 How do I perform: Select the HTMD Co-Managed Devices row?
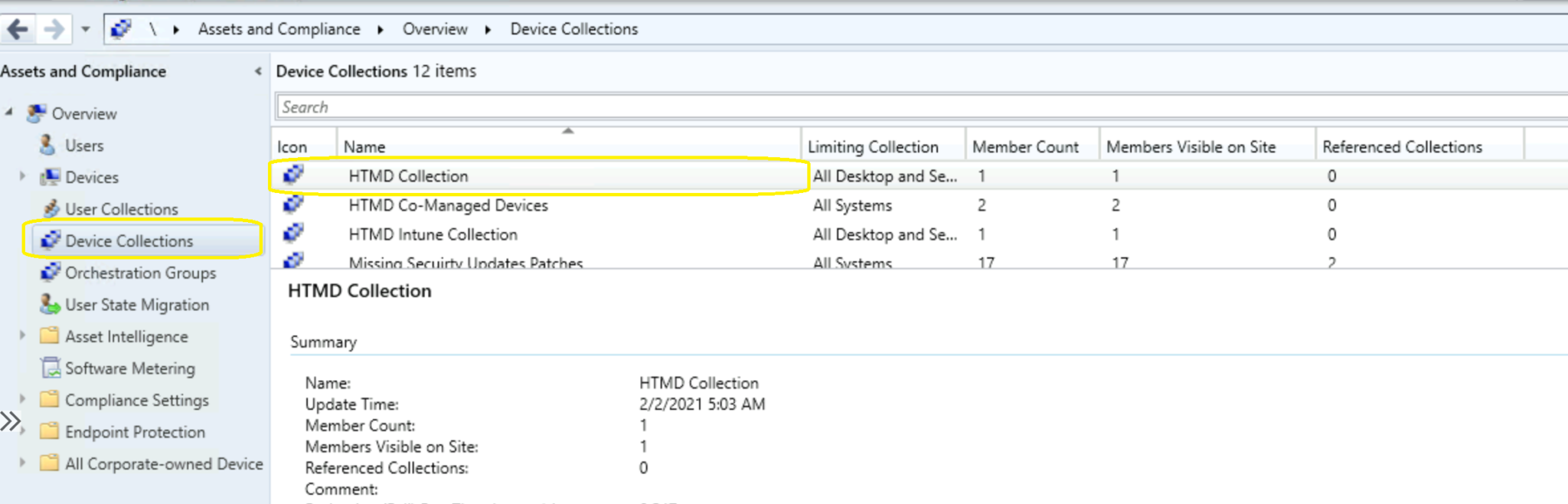click(x=919, y=205)
